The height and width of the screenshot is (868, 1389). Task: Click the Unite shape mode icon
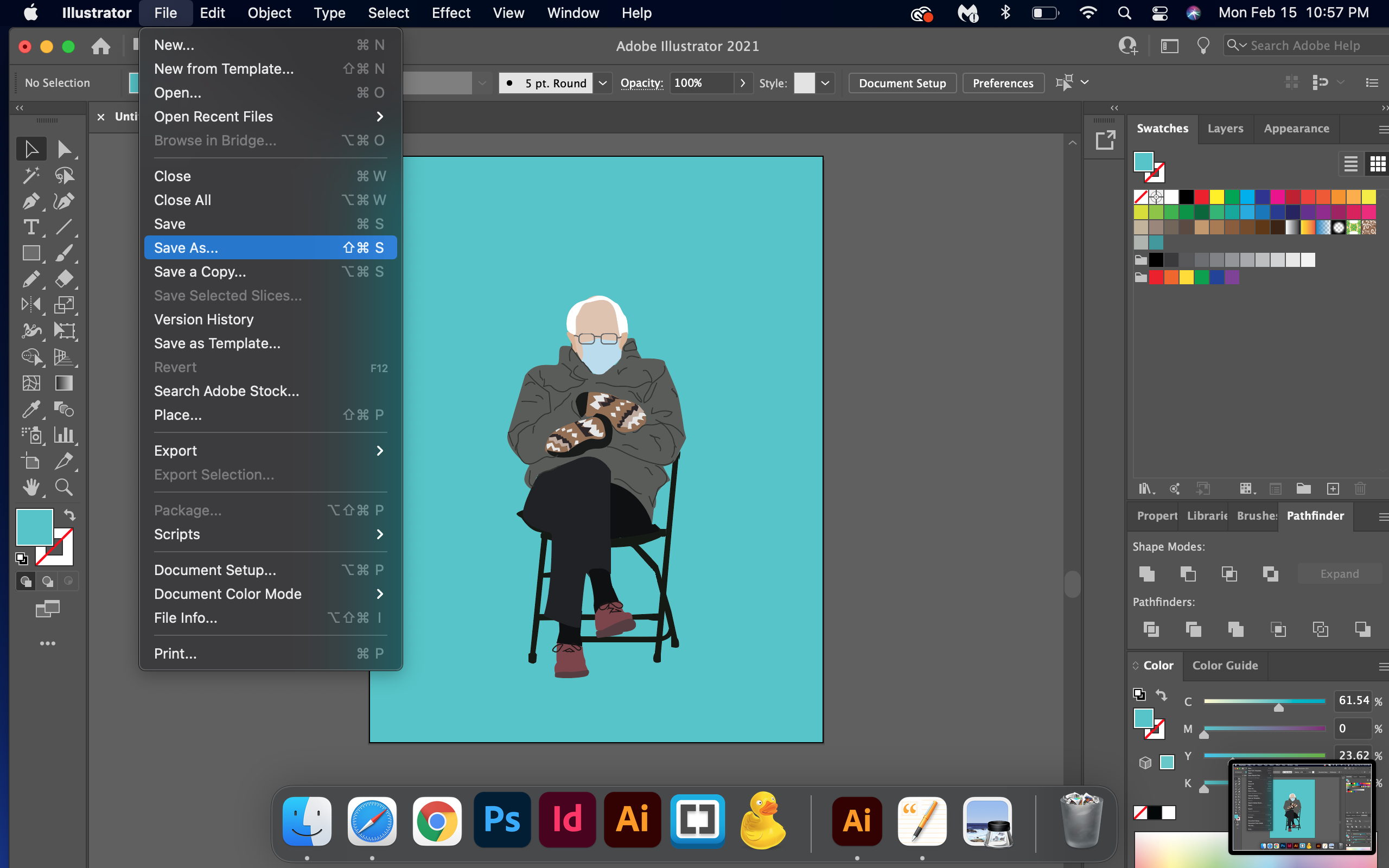tap(1147, 573)
